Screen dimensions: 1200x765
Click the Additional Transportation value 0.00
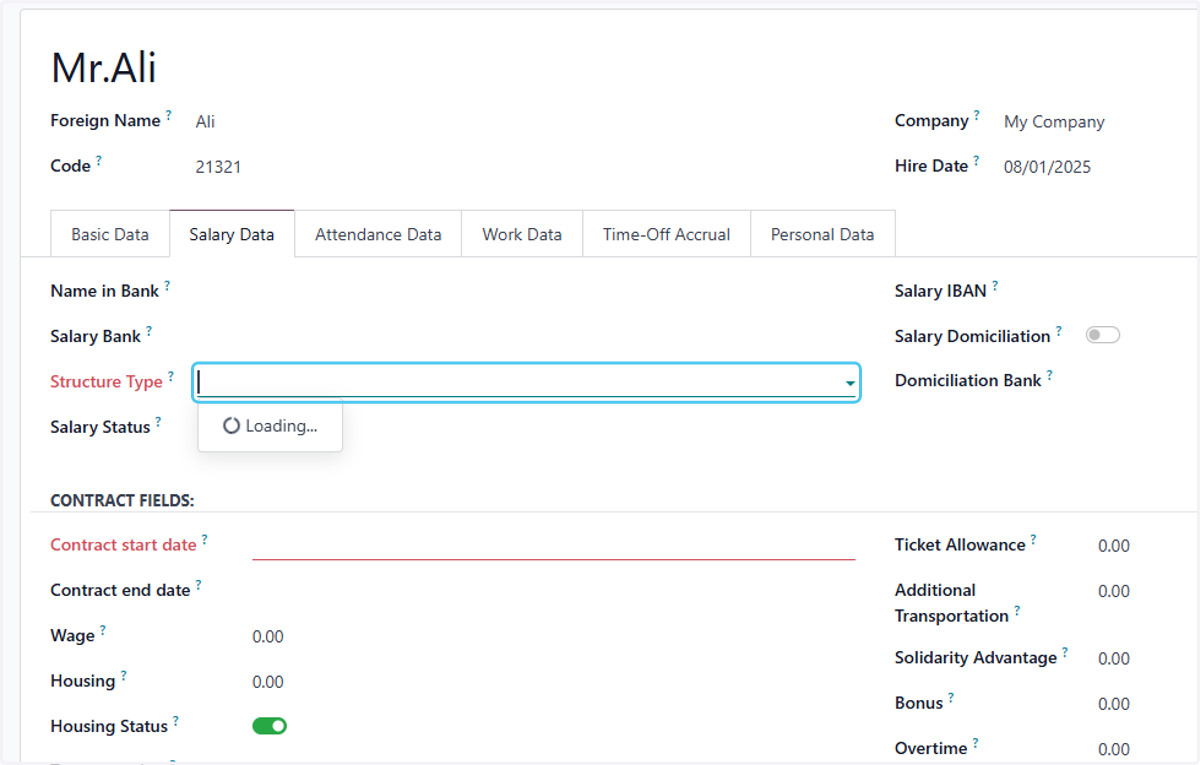[x=1114, y=591]
